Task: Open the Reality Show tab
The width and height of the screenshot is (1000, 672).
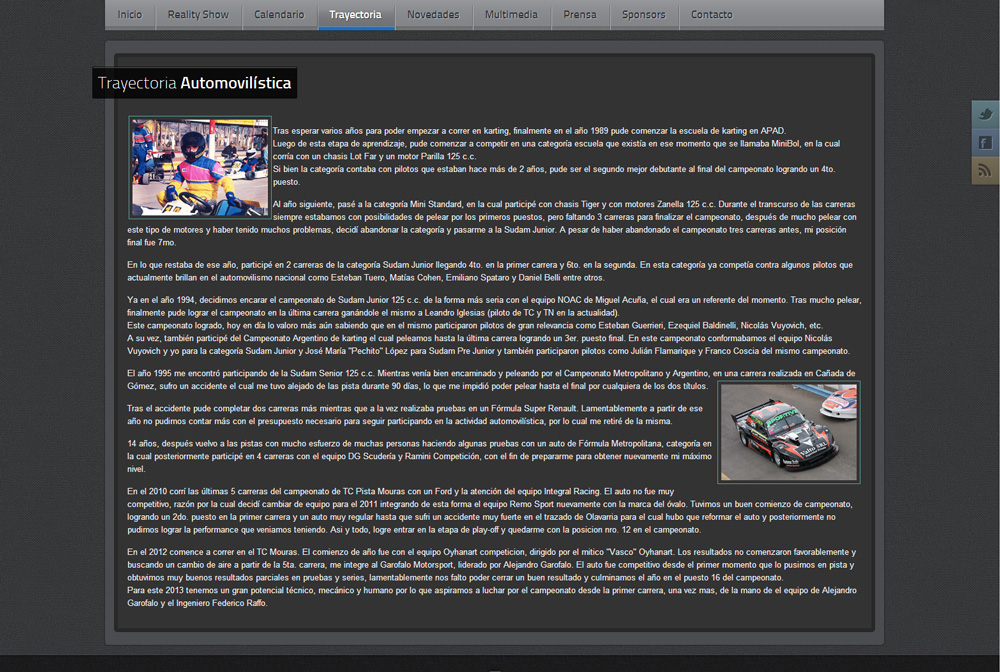Action: (198, 15)
